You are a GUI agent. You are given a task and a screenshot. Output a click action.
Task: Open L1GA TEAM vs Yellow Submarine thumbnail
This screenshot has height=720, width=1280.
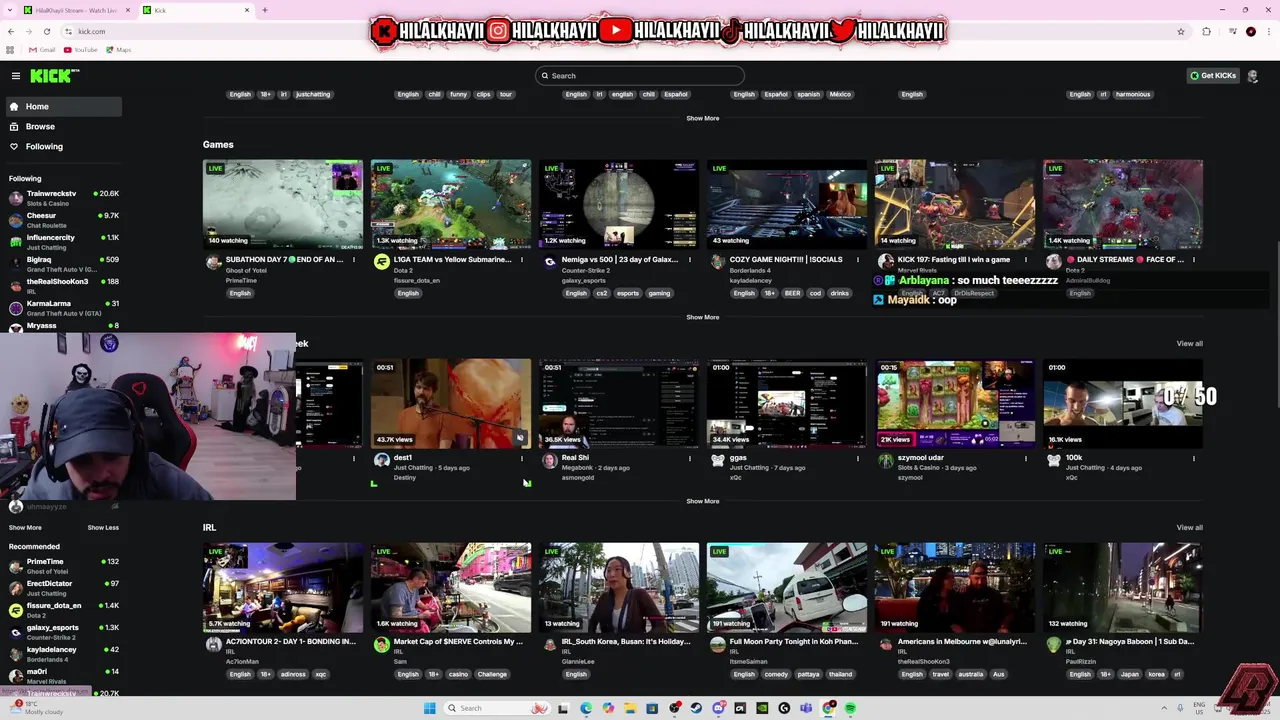451,204
